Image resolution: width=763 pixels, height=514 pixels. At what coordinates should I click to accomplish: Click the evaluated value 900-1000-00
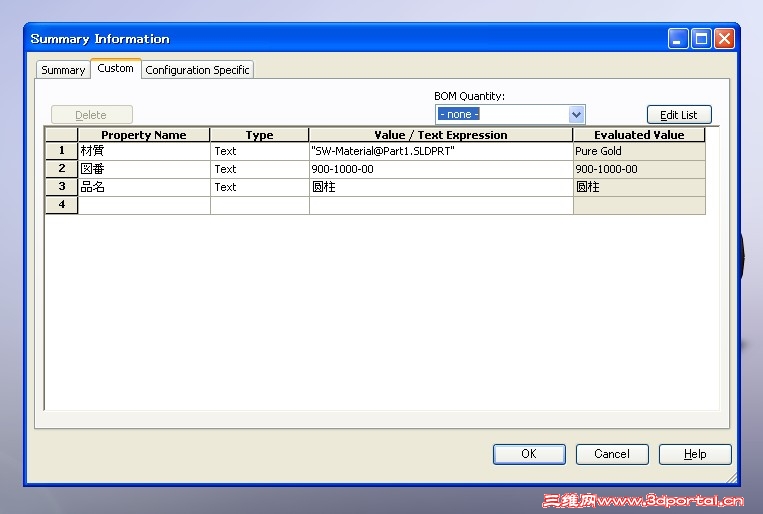coord(639,169)
